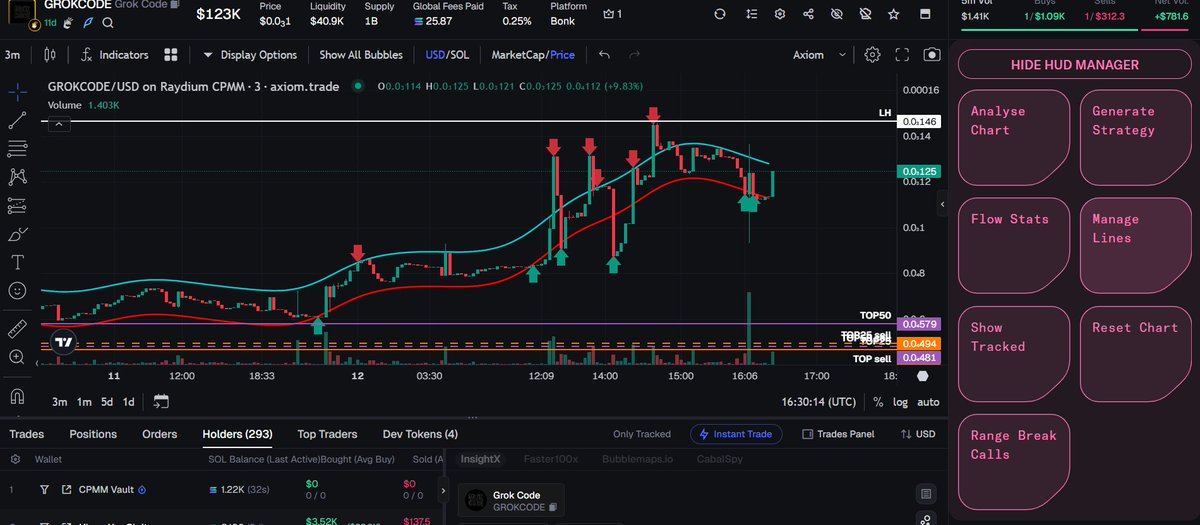Select the trend line drawing tool
The height and width of the screenshot is (525, 1200).
[17, 120]
